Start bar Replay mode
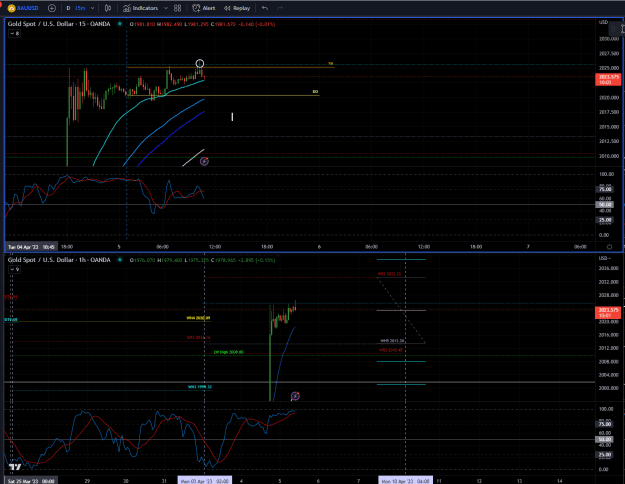 237,8
